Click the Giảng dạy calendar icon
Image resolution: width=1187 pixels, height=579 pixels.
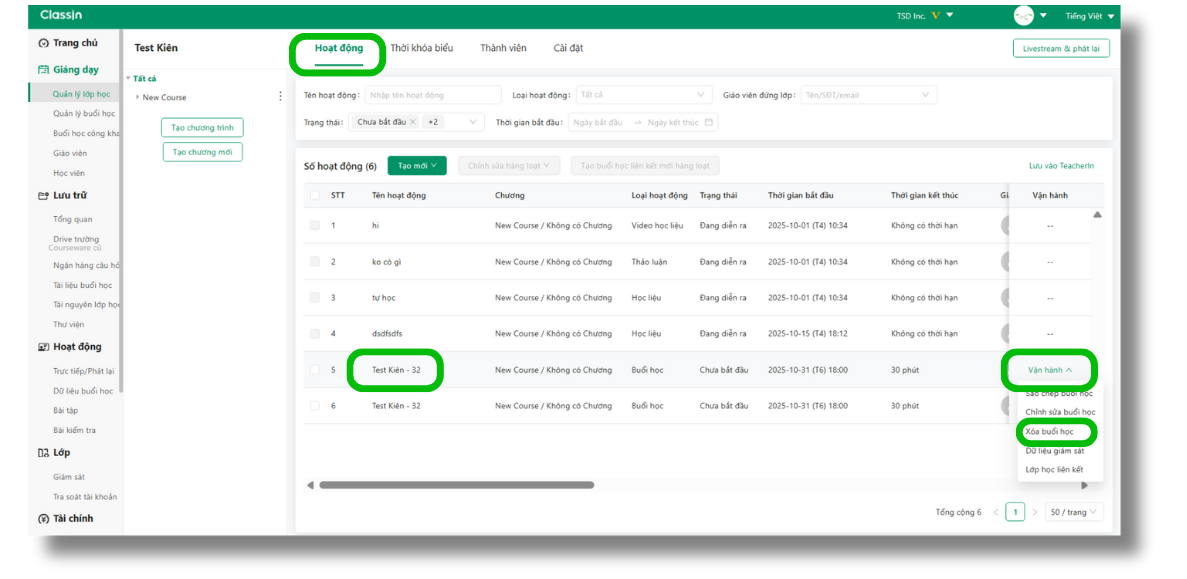point(43,70)
